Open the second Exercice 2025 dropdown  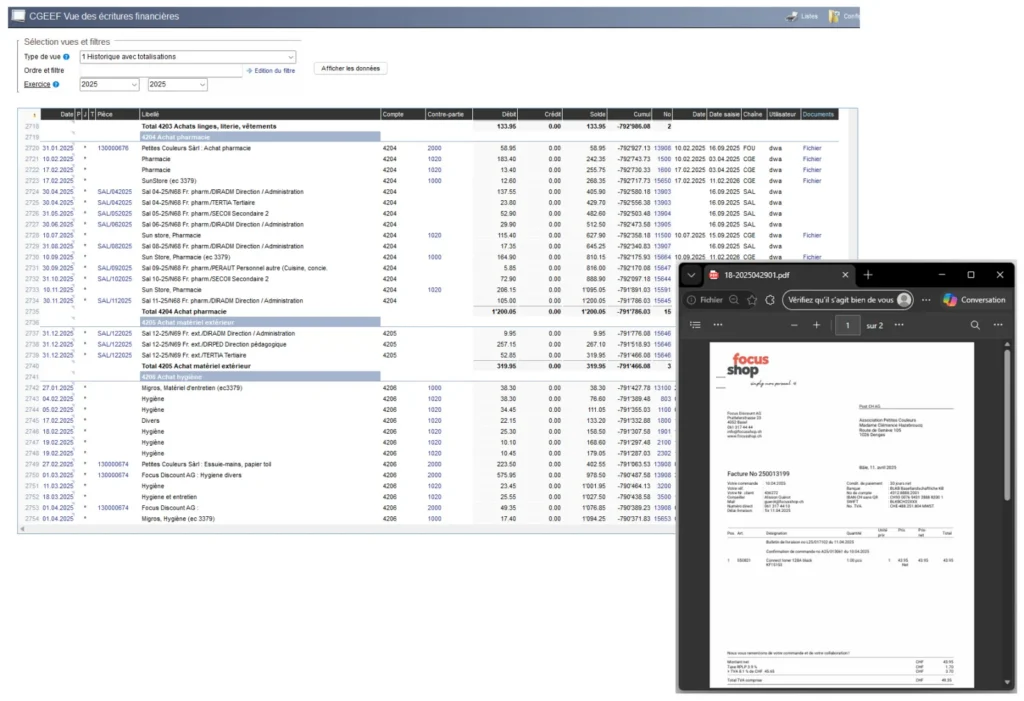click(177, 84)
